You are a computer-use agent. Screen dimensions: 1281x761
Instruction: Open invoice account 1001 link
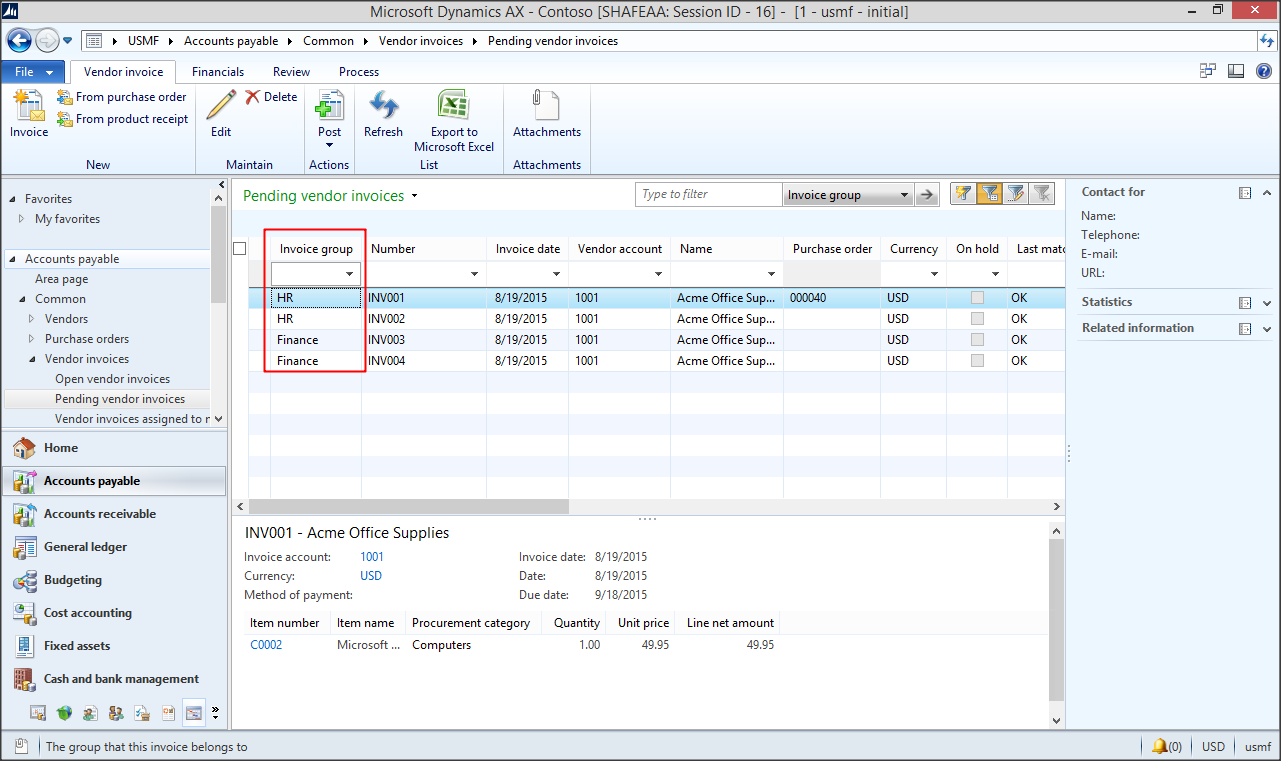point(372,557)
